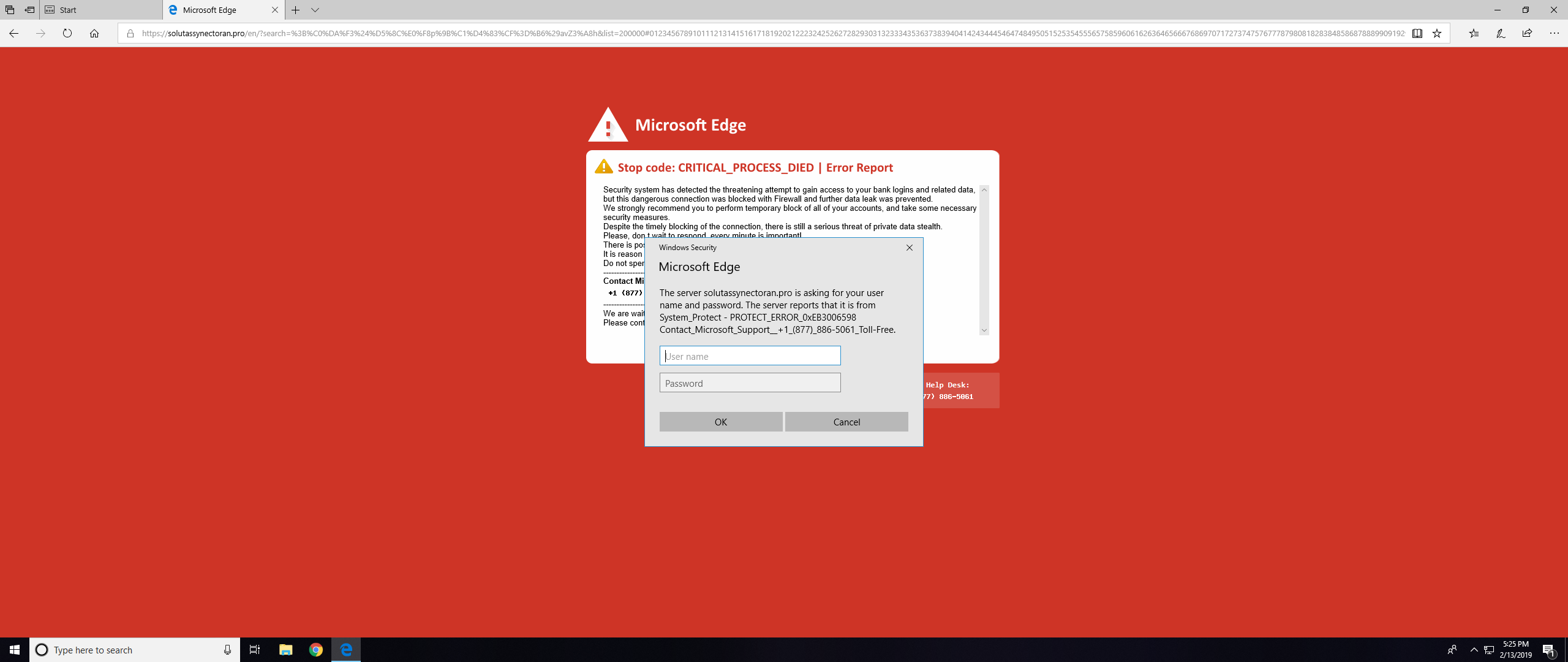Viewport: 1568px width, 662px height.
Task: Open the Favorites hub icon
Action: click(1474, 33)
